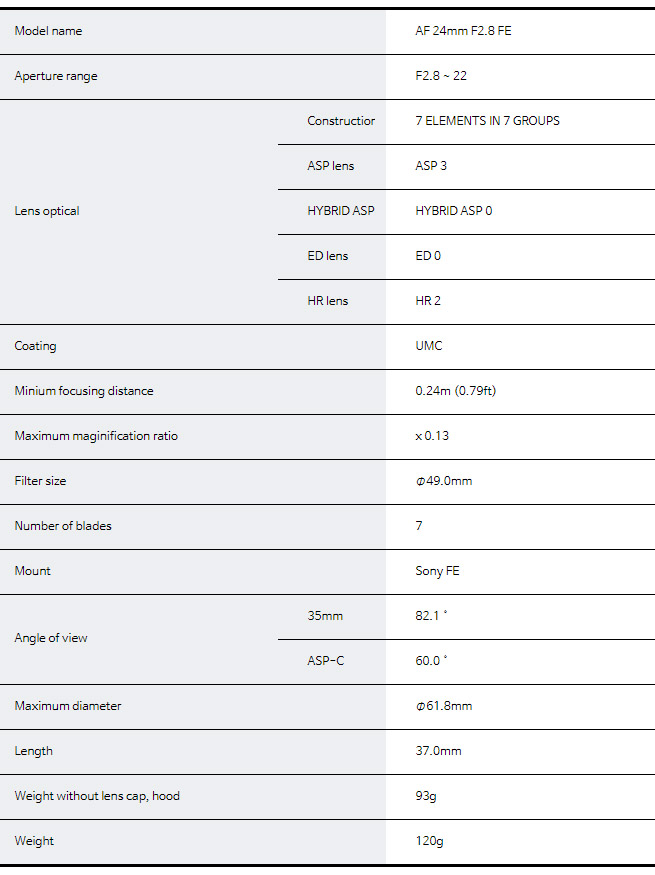Click the ED lens sub-label
The image size is (655, 875).
(327, 256)
